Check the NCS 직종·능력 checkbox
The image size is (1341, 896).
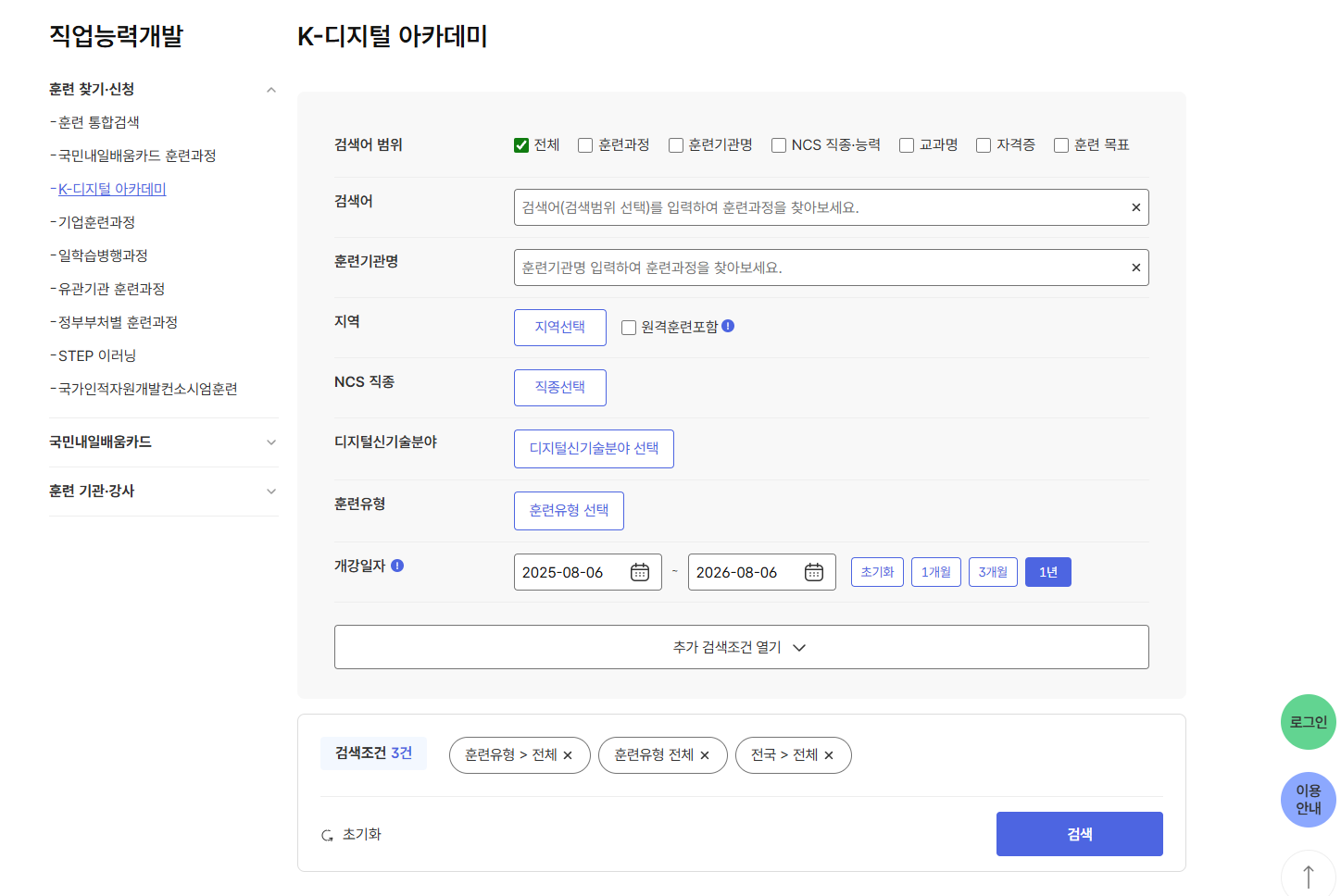(x=779, y=145)
